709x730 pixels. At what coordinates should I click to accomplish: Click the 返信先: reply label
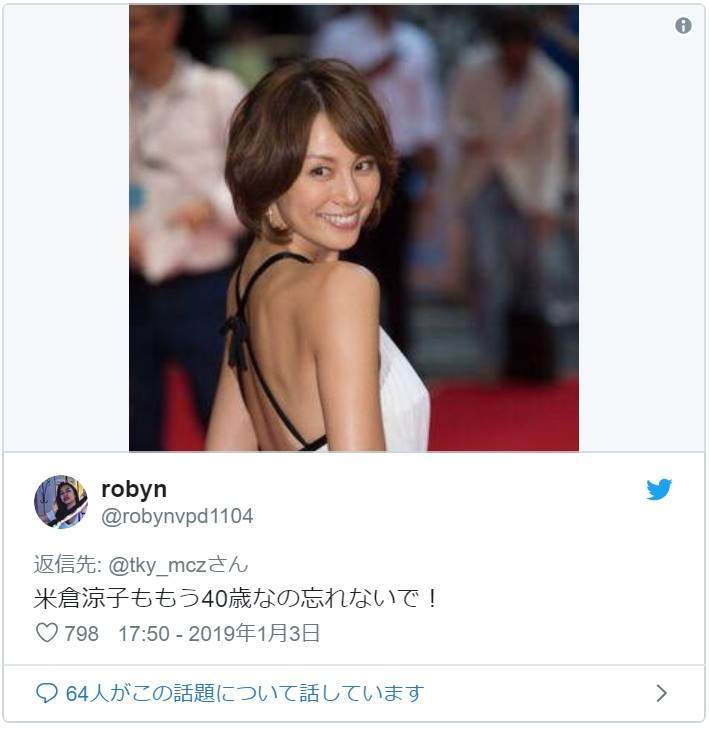pyautogui.click(x=67, y=565)
